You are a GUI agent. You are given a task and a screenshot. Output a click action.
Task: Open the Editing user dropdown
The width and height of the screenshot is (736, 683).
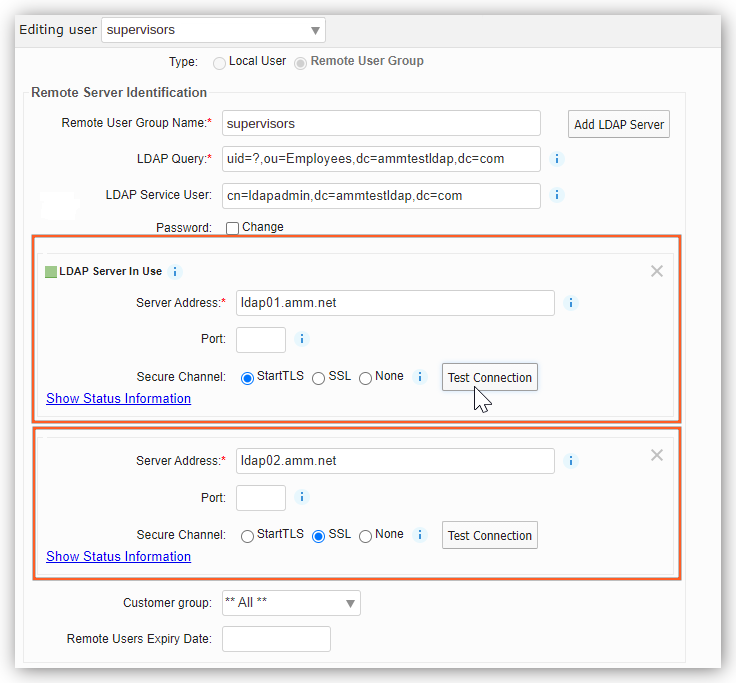213,30
